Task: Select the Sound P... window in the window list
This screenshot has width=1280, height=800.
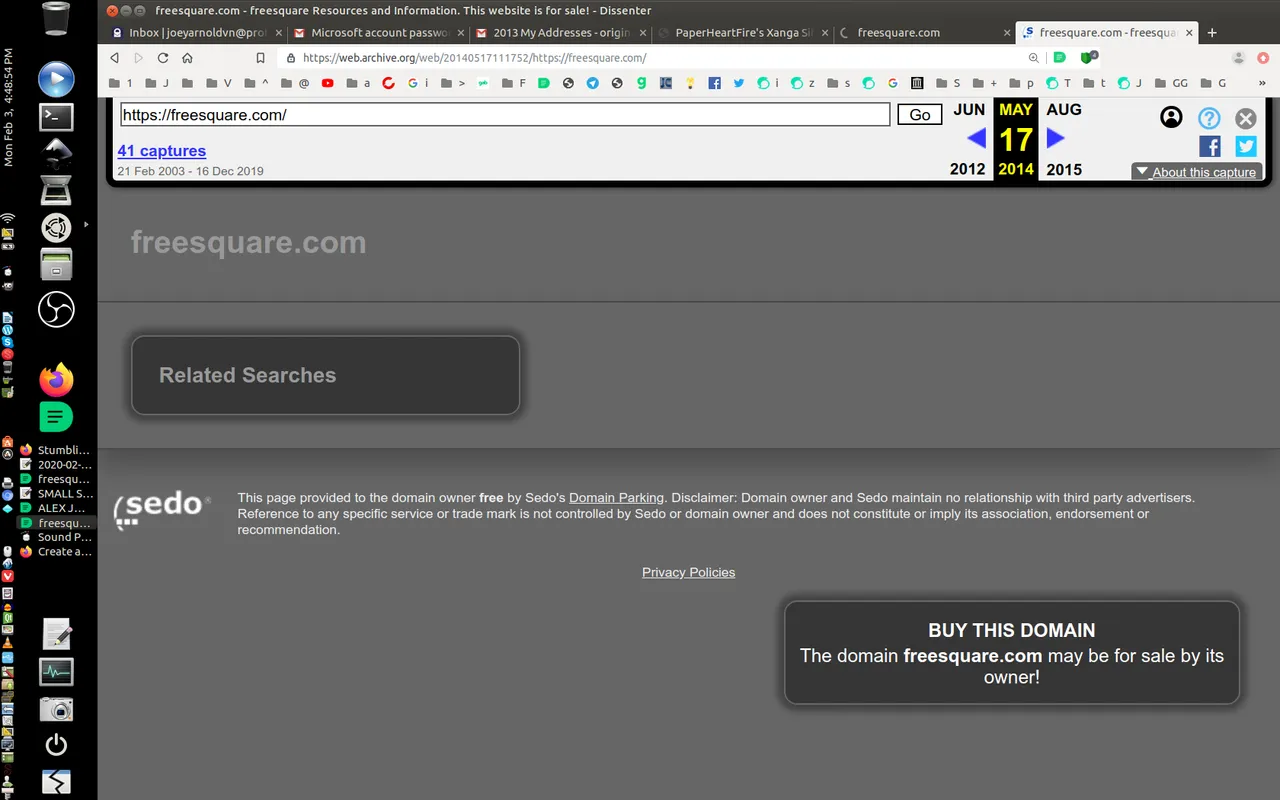Action: [x=55, y=537]
